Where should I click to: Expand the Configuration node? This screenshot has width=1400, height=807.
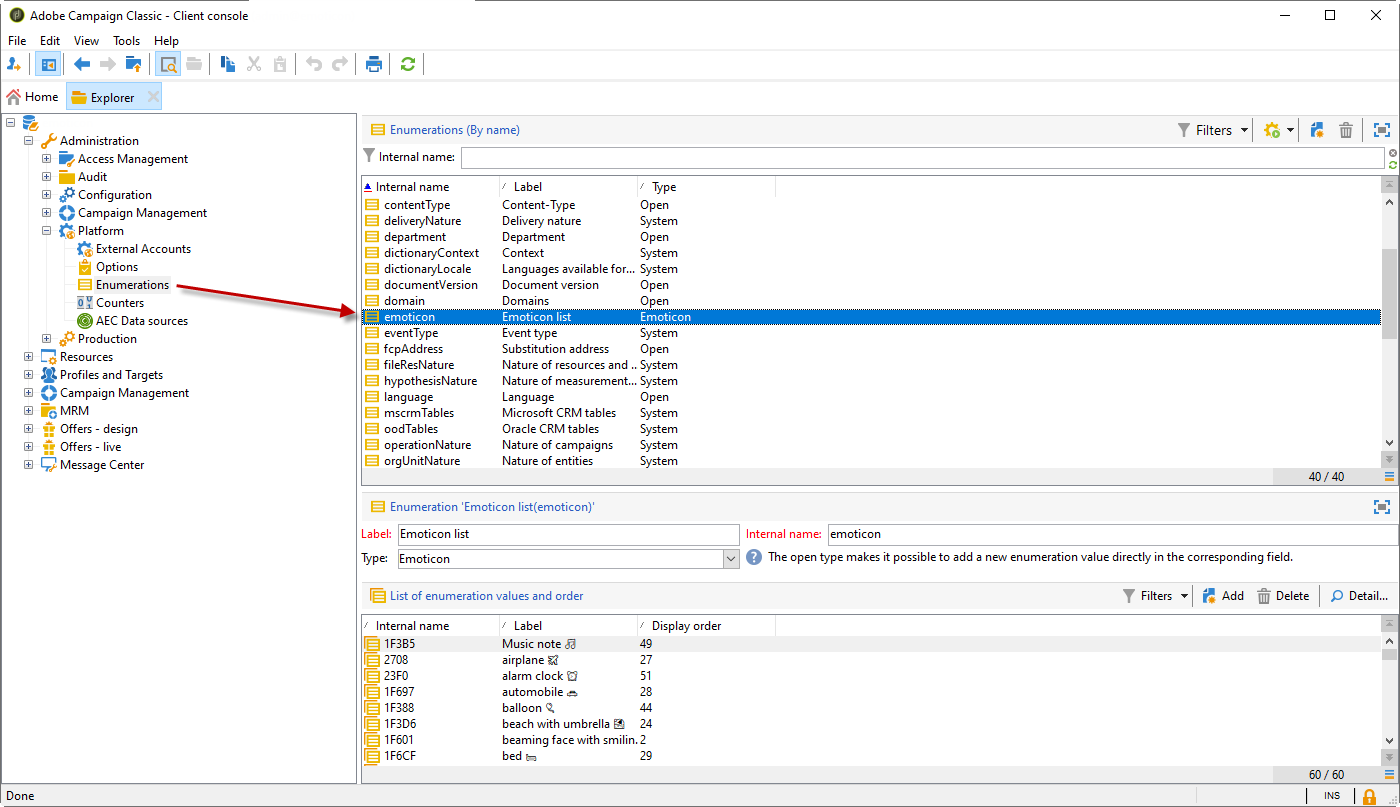[47, 195]
